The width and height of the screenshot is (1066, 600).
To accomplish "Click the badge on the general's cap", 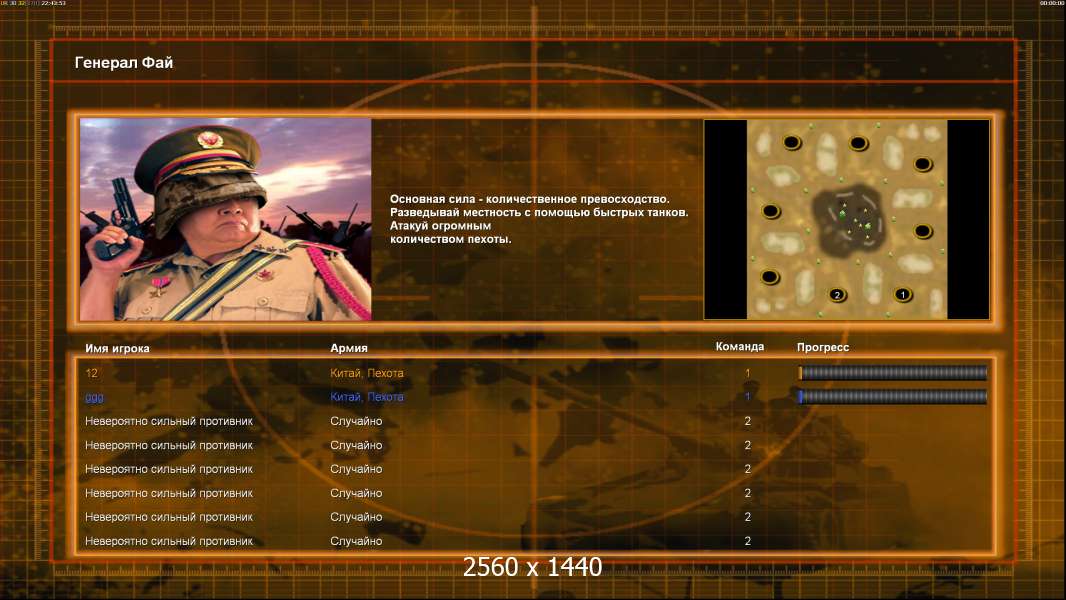I will coord(210,139).
